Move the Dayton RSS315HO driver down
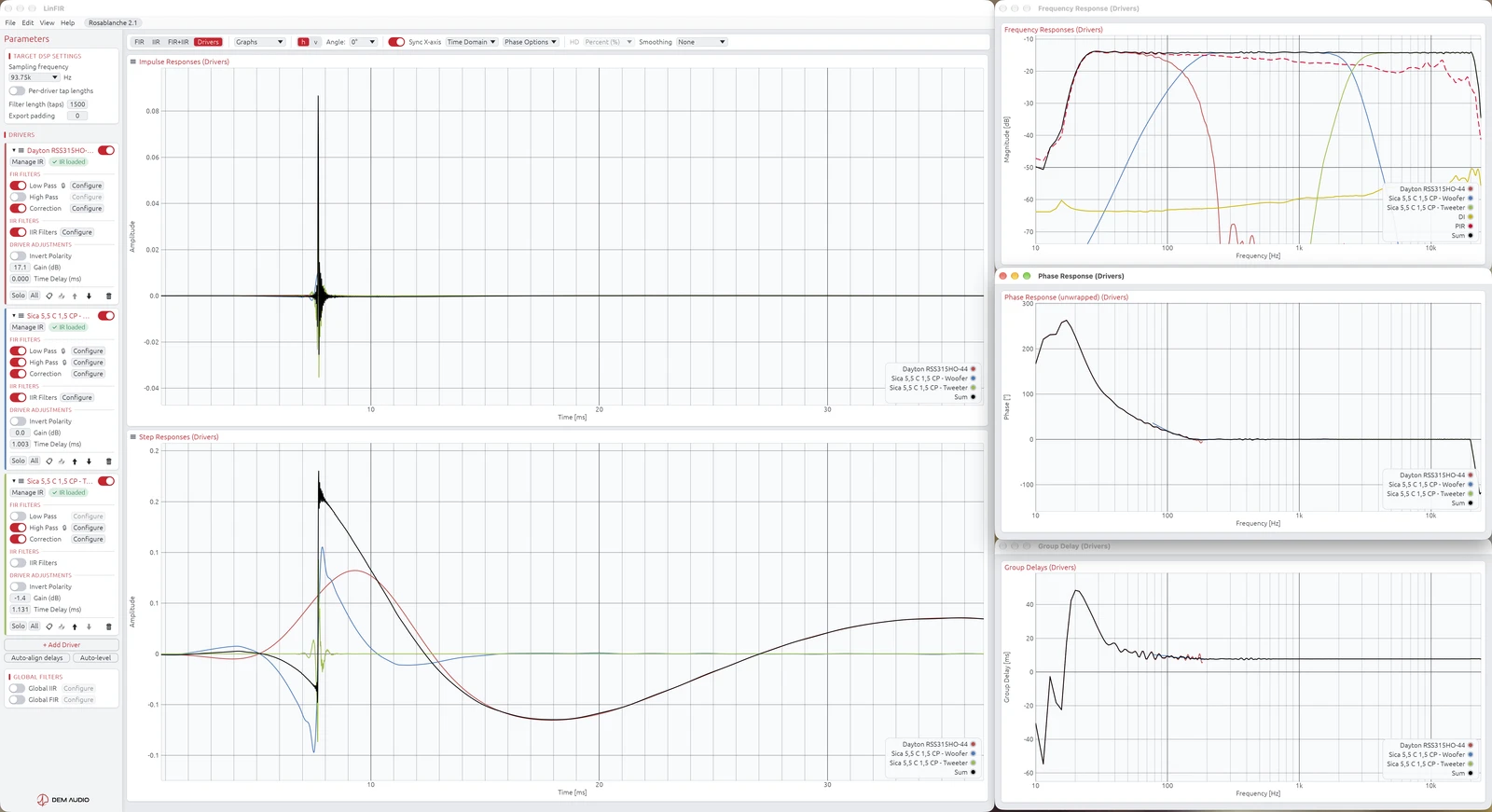 coord(89,296)
